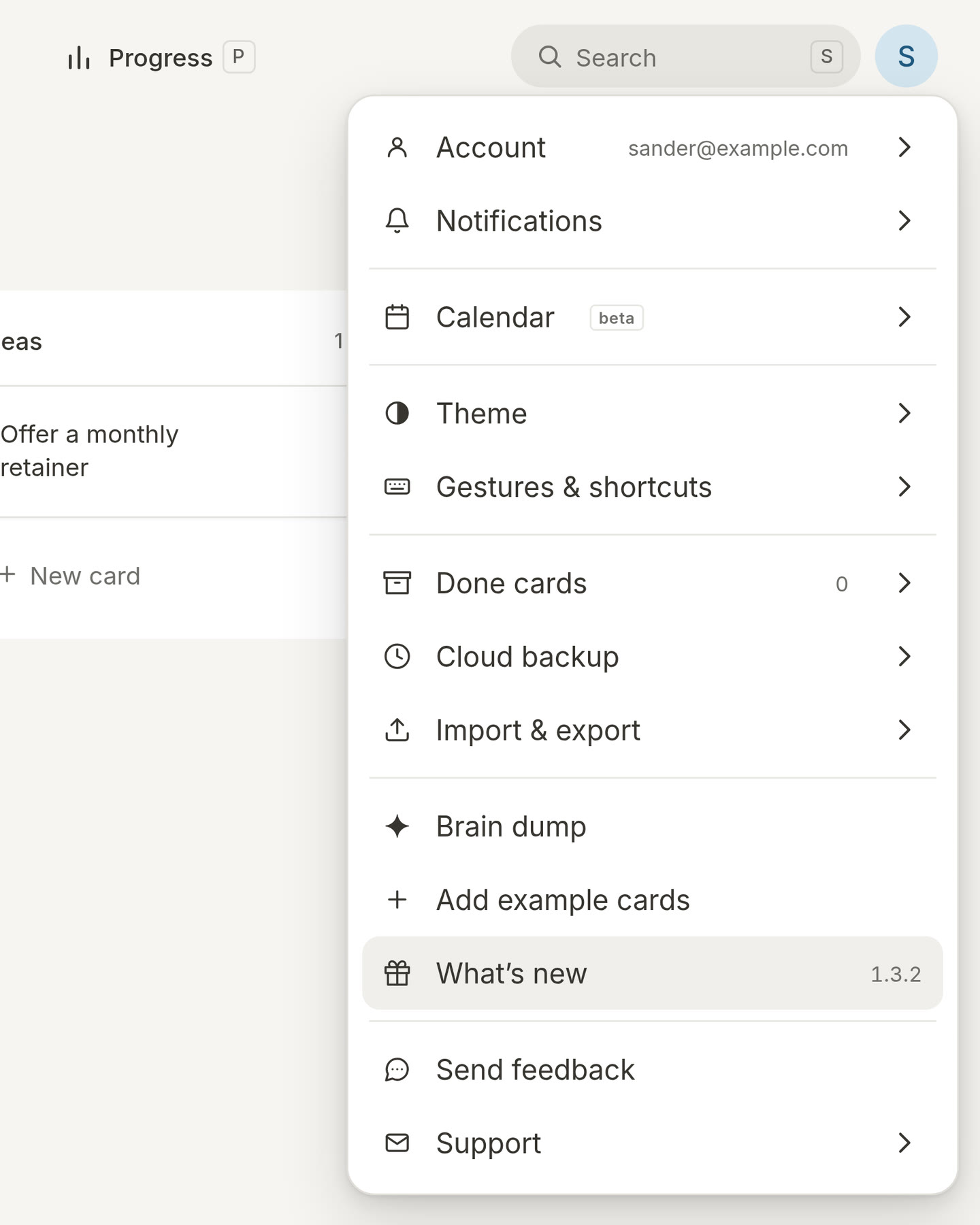980x1225 pixels.
Task: Expand the Calendar chevron arrow
Action: coord(904,317)
